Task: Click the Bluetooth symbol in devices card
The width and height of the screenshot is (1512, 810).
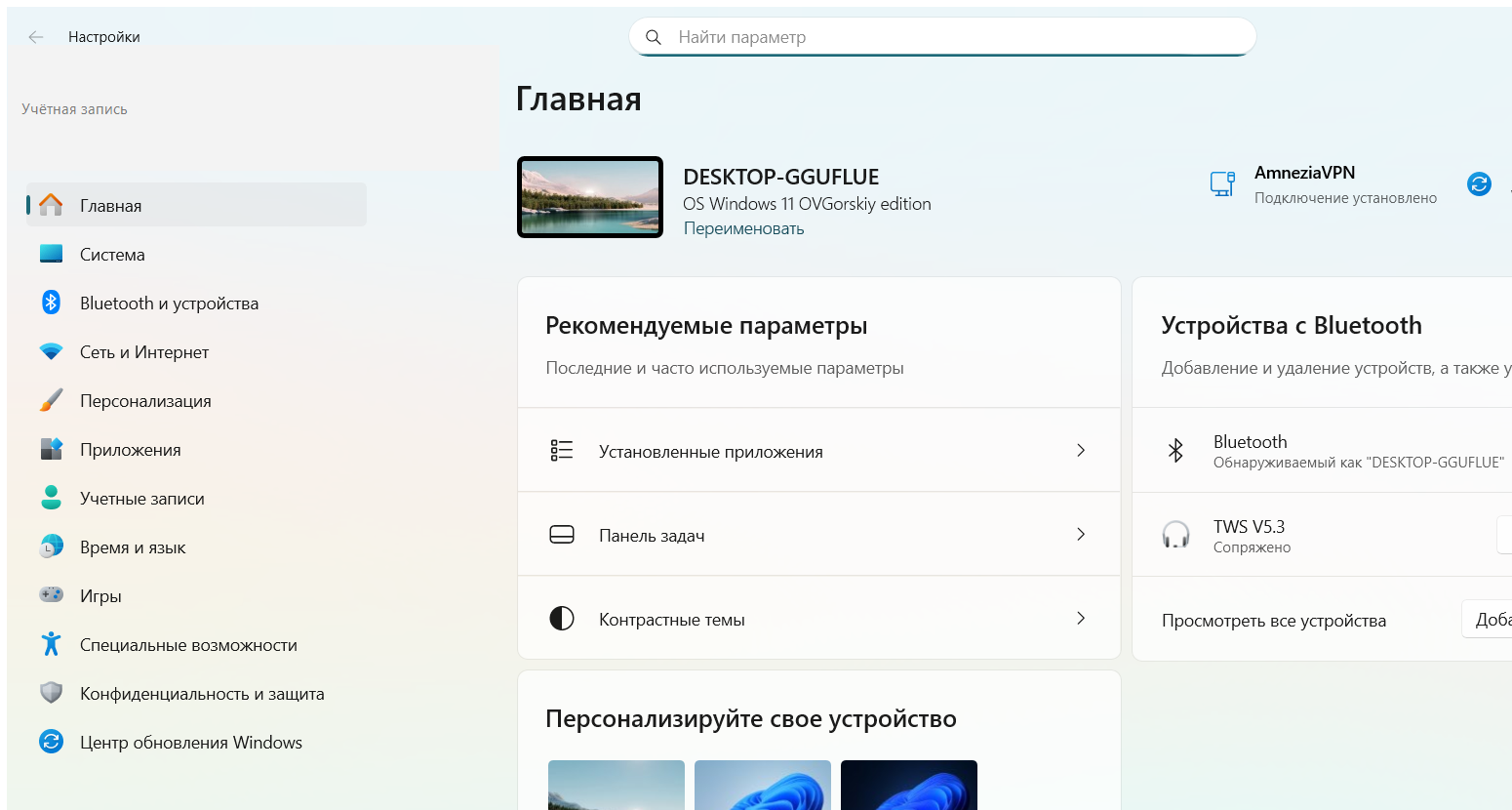Action: pos(1175,450)
